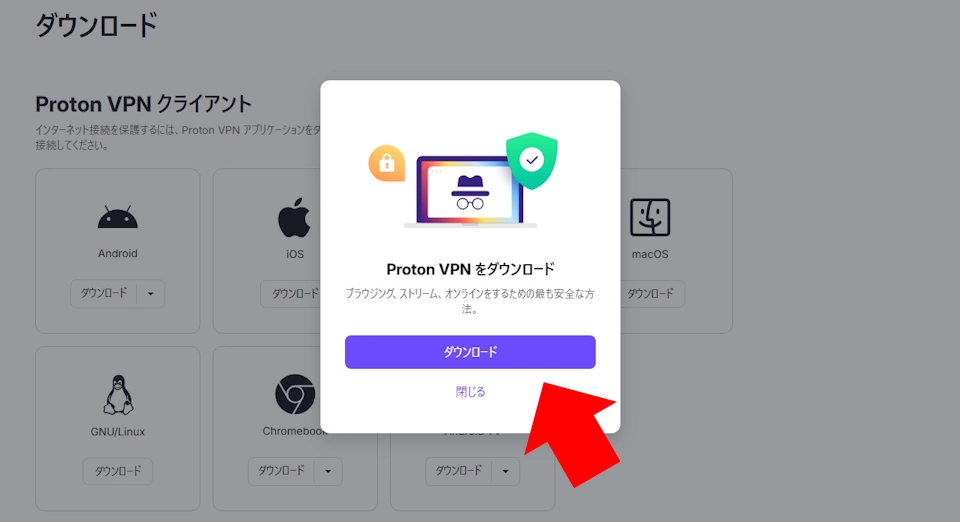Click the Chromebook Chrome logo icon
Viewport: 960px width, 522px height.
[x=295, y=394]
